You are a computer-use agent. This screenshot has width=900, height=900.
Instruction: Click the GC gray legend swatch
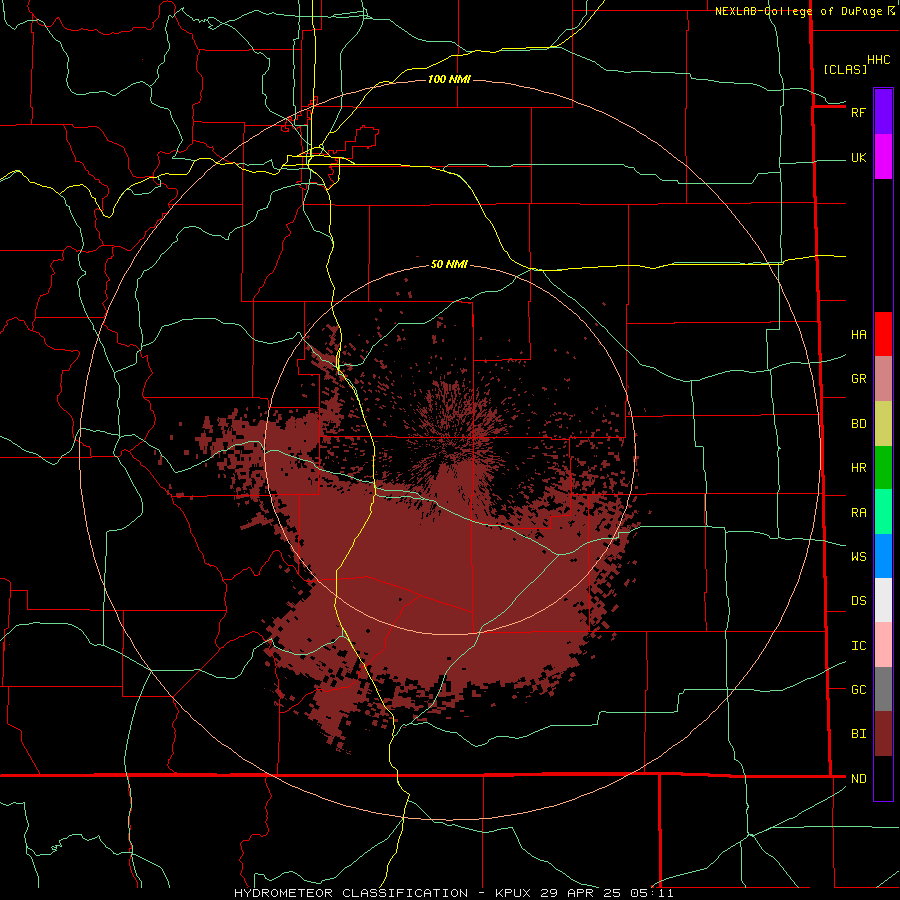pos(883,689)
